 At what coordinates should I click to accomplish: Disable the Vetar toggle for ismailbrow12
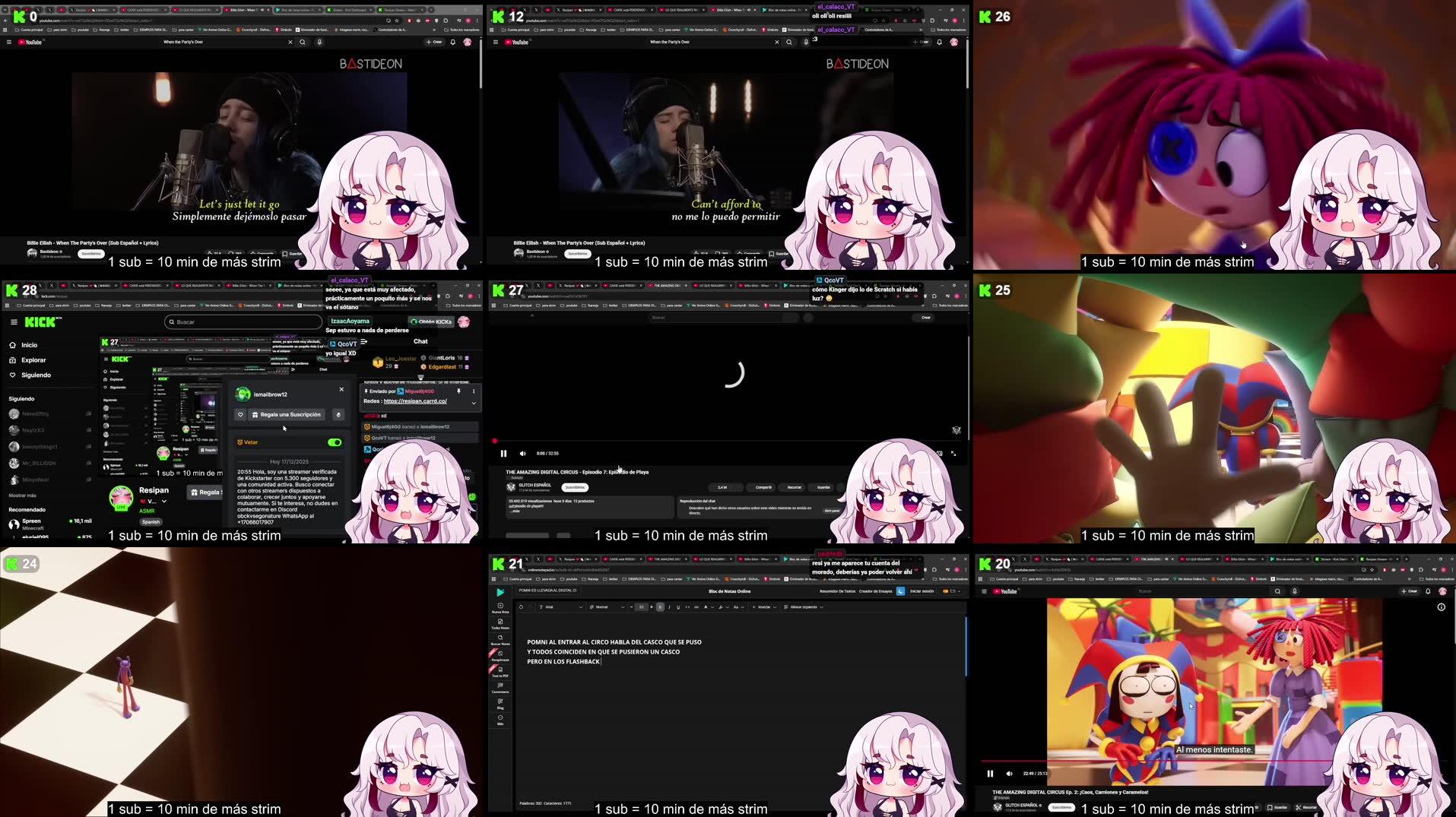click(x=335, y=442)
